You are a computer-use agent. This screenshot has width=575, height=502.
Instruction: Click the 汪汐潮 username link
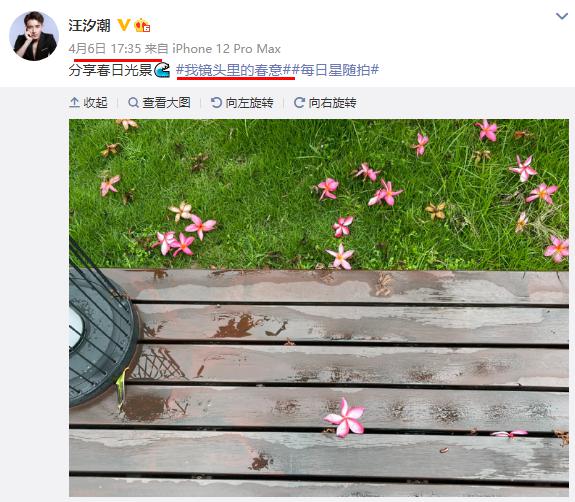89,25
